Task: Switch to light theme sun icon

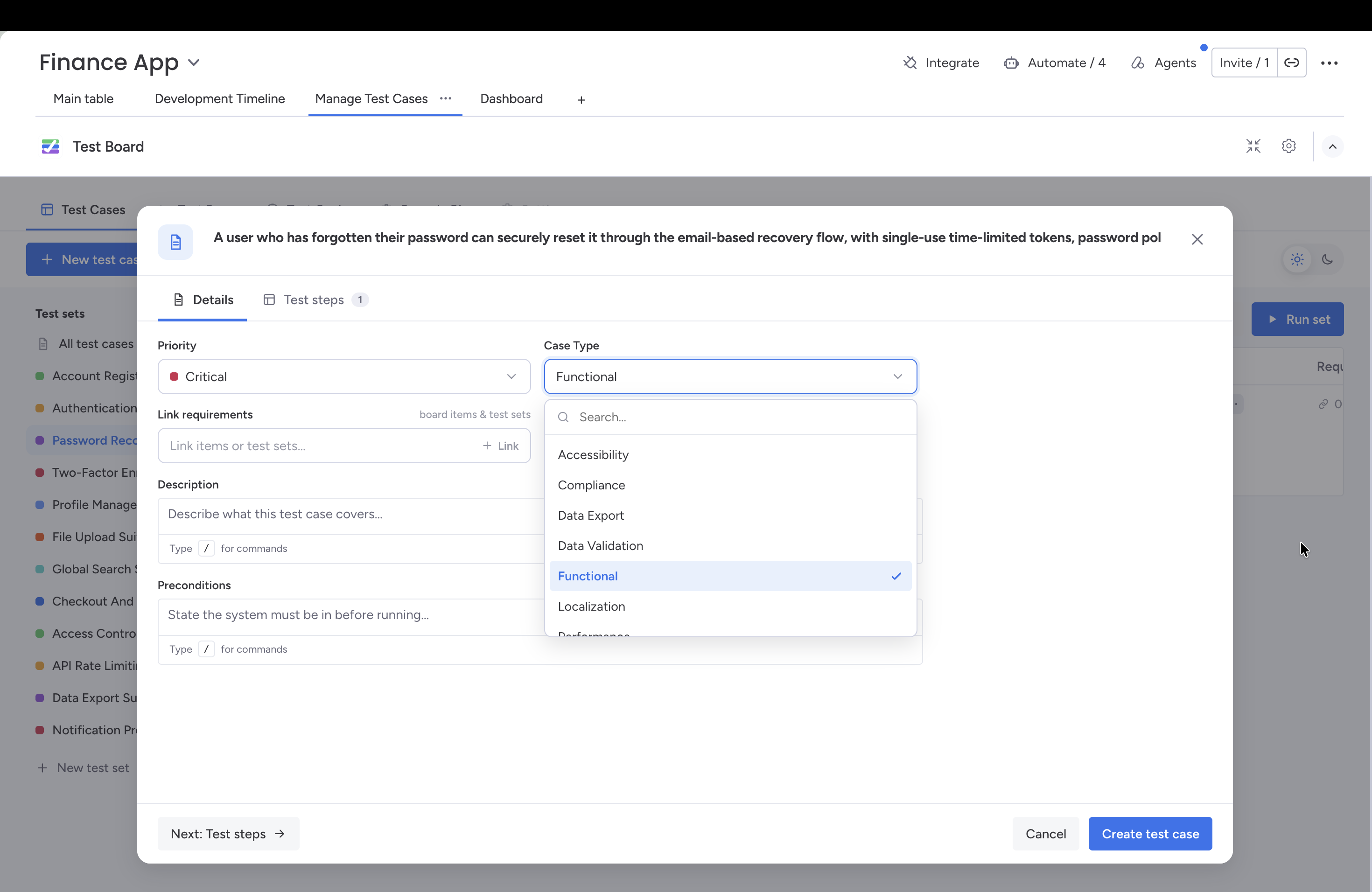Action: coord(1298,259)
